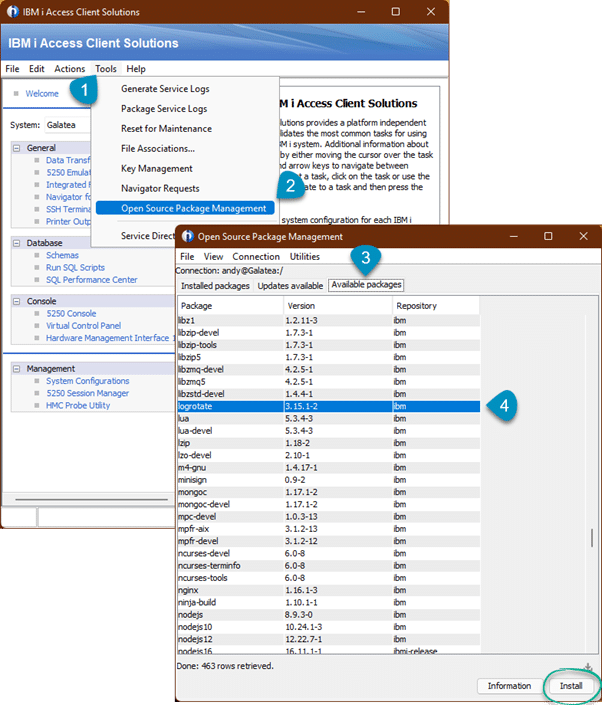602x705 pixels.
Task: Switch to the Installed packages tab
Action: click(213, 285)
